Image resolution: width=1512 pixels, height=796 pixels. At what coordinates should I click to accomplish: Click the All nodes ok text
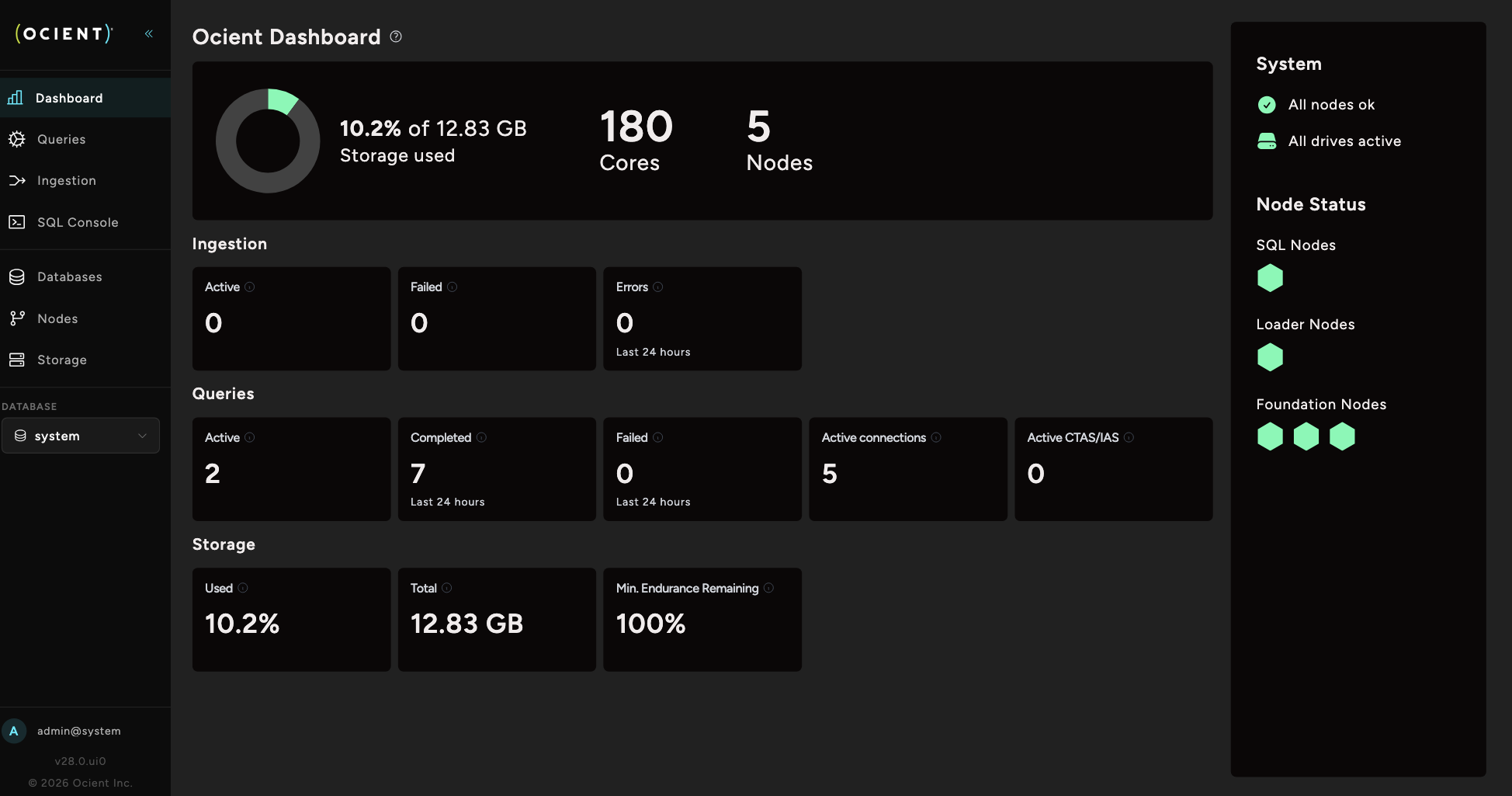pos(1331,105)
